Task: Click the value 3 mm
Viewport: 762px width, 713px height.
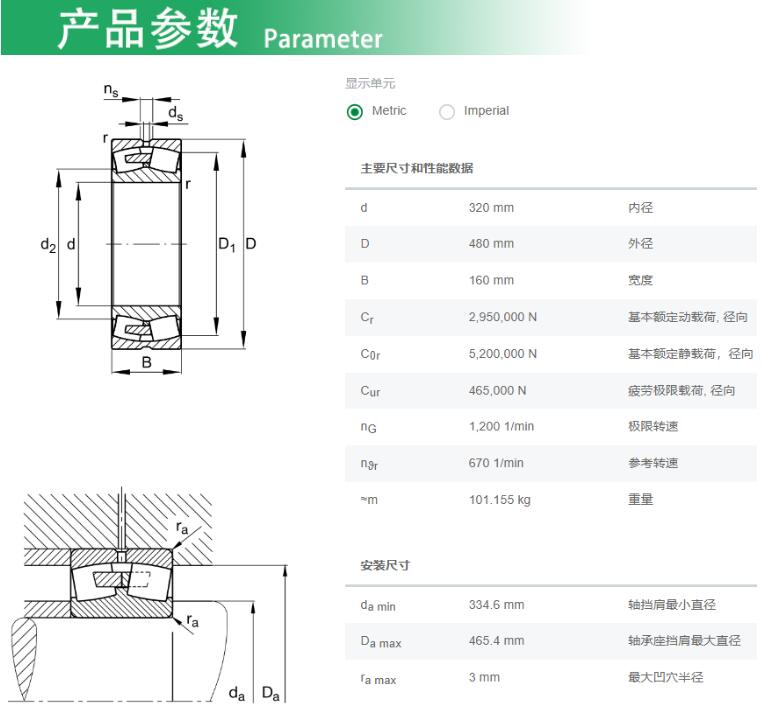Action: coord(484,677)
